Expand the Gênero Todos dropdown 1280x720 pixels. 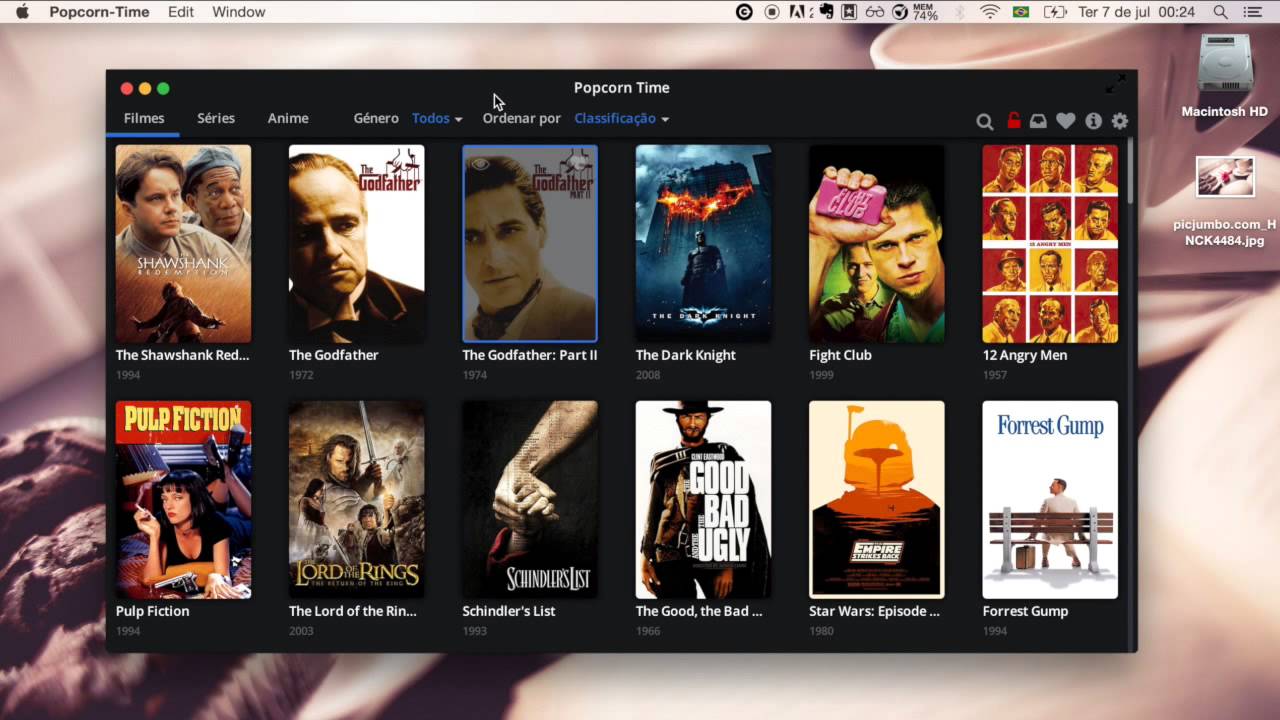(437, 118)
